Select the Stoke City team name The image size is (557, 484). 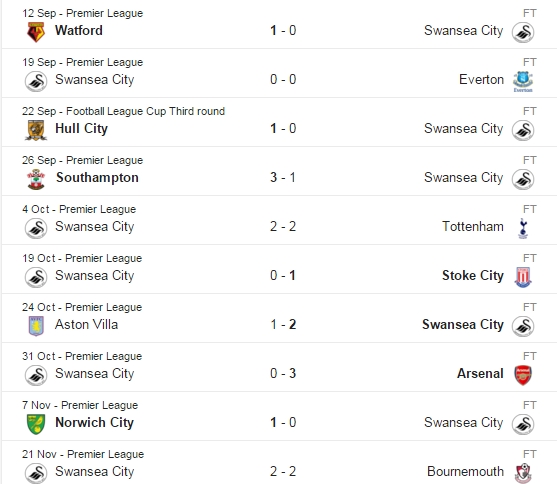click(x=473, y=275)
